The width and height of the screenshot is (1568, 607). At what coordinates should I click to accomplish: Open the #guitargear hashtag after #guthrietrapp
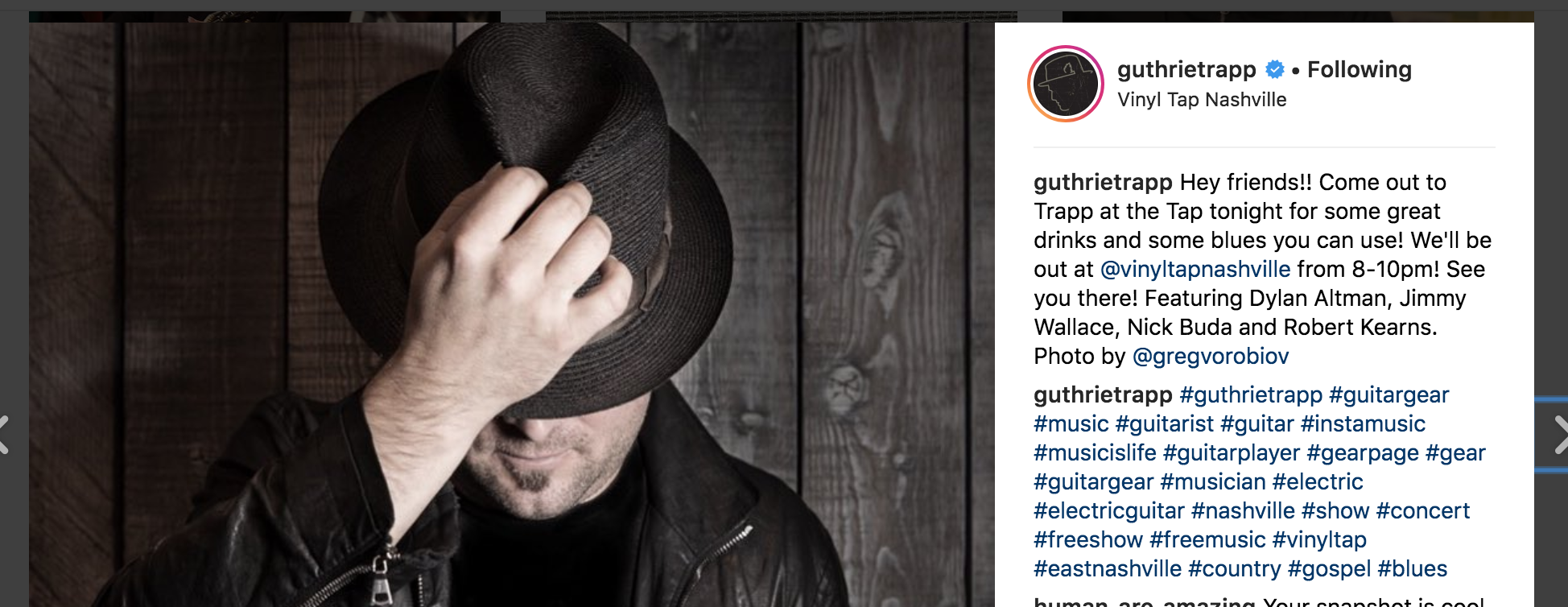pos(1389,394)
